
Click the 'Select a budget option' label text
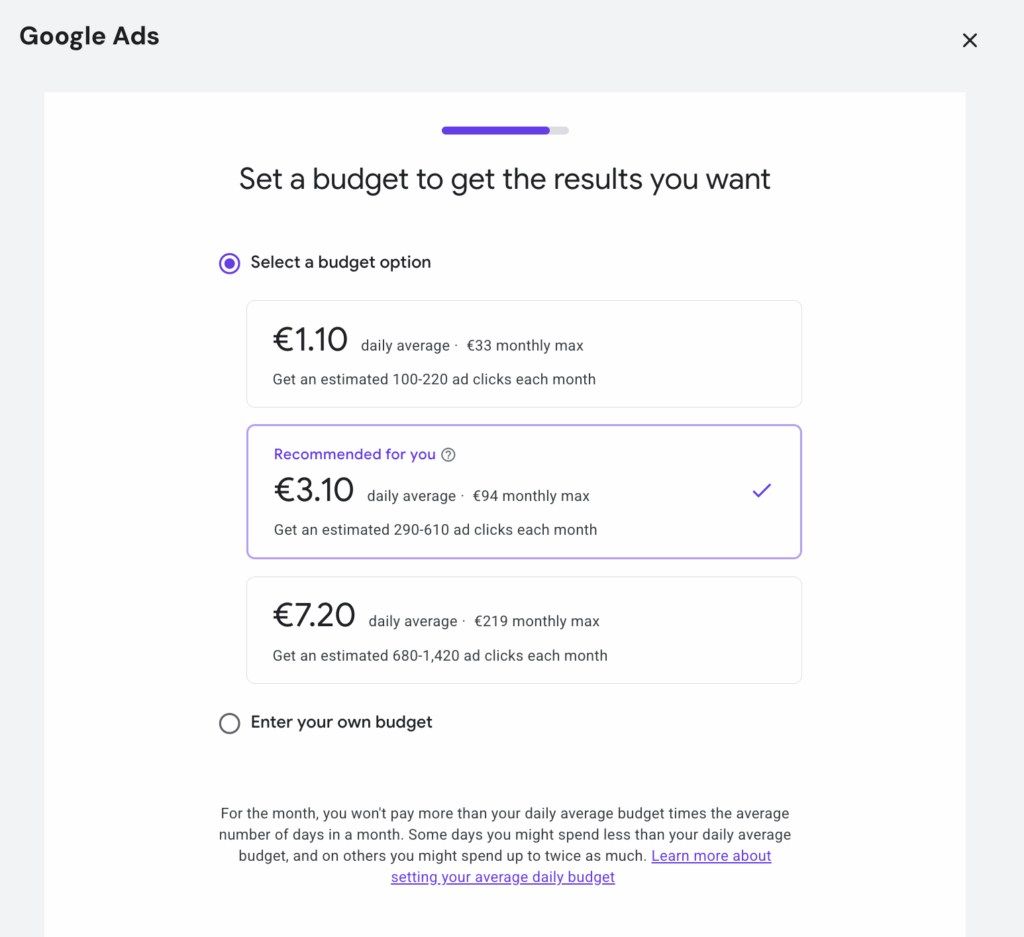(x=340, y=262)
